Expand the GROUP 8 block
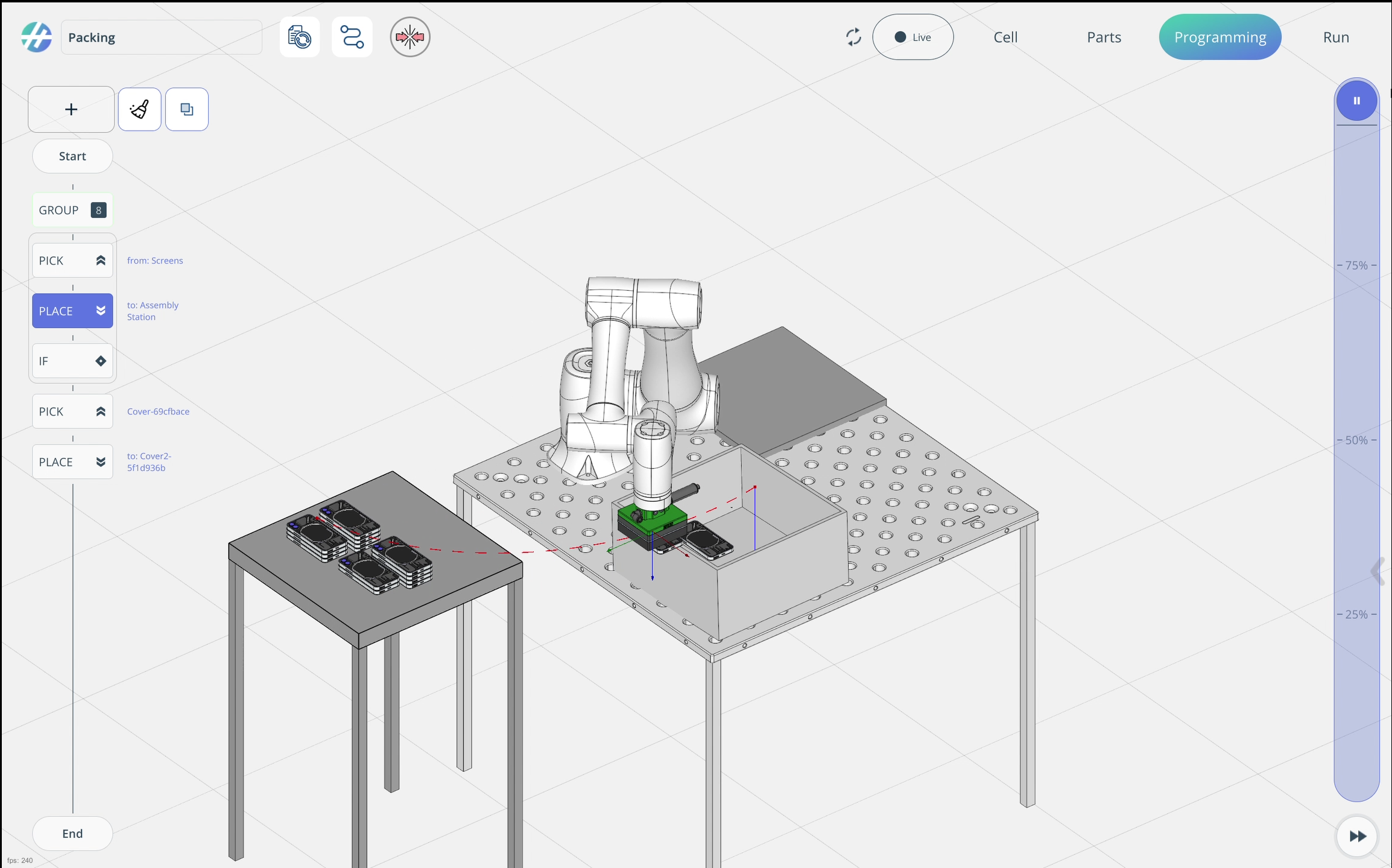 [72, 210]
